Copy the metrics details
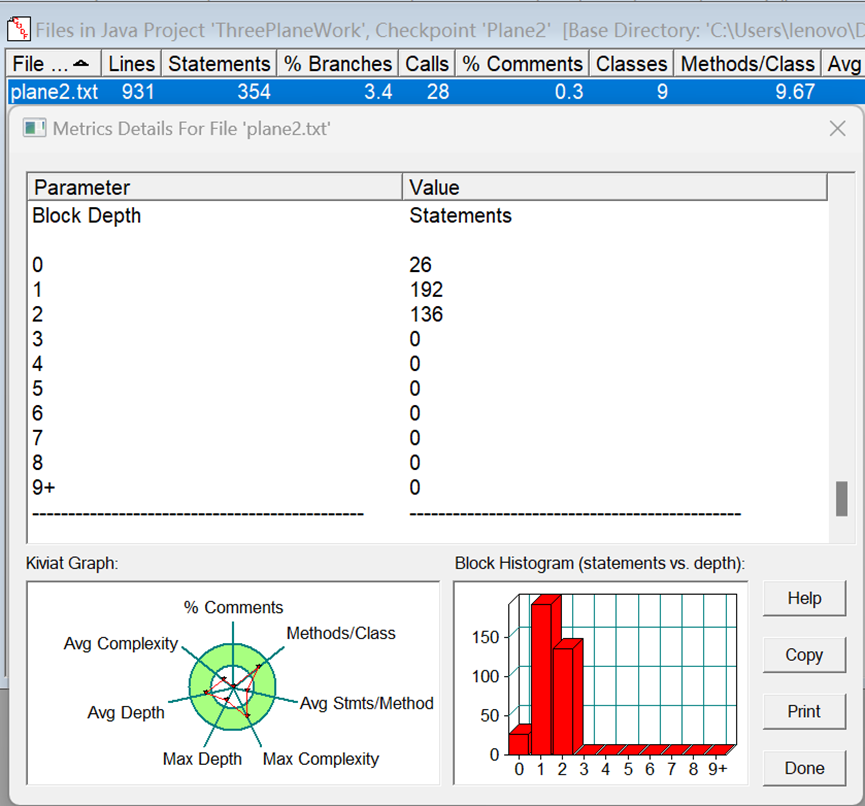Viewport: 865px width, 806px height. click(x=804, y=655)
